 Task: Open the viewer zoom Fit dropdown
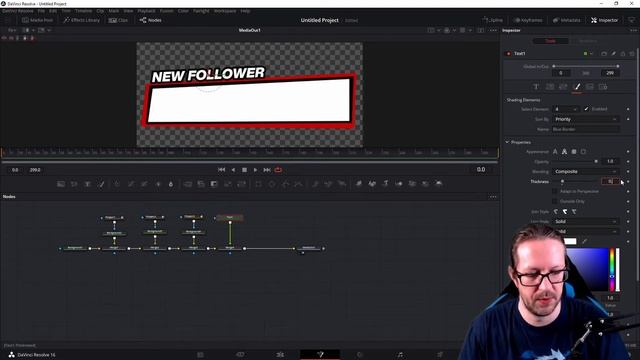coord(13,30)
